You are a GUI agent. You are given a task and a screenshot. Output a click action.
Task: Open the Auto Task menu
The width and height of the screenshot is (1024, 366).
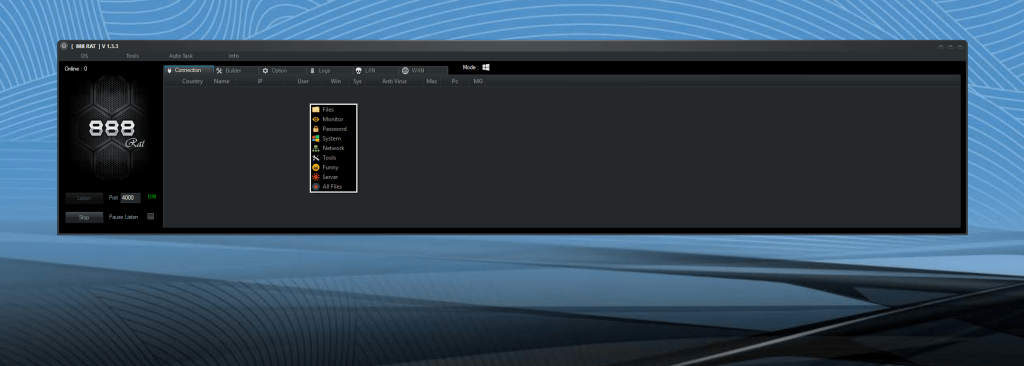click(x=181, y=56)
